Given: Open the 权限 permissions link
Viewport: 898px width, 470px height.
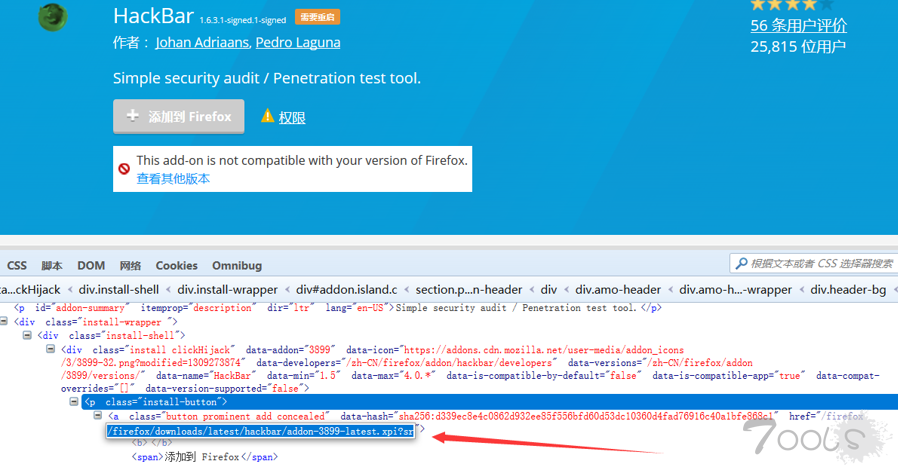Looking at the screenshot, I should (x=292, y=118).
